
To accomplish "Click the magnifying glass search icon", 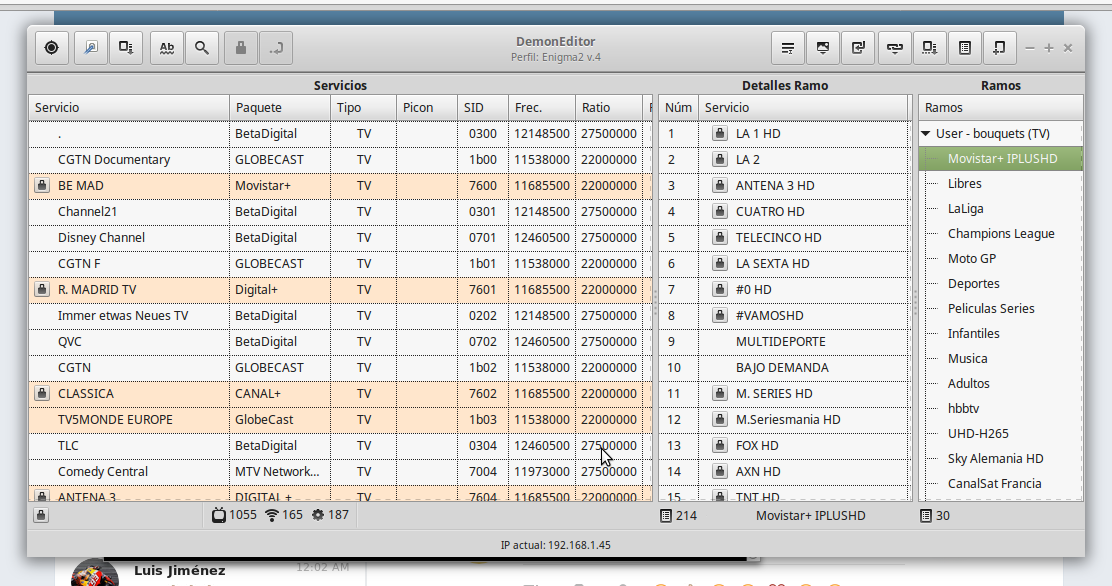I will coord(202,48).
